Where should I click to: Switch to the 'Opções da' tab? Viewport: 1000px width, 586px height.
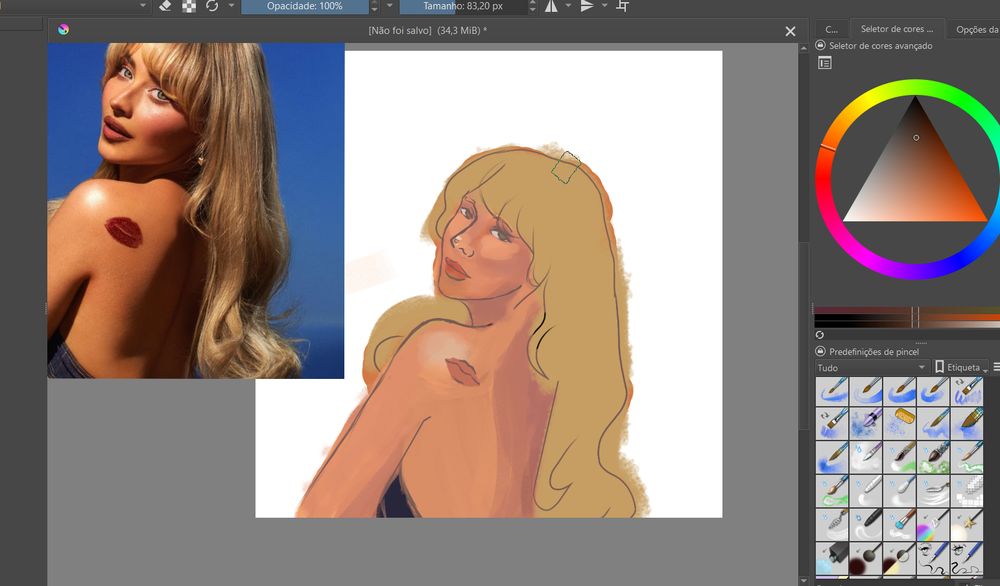[x=976, y=29]
